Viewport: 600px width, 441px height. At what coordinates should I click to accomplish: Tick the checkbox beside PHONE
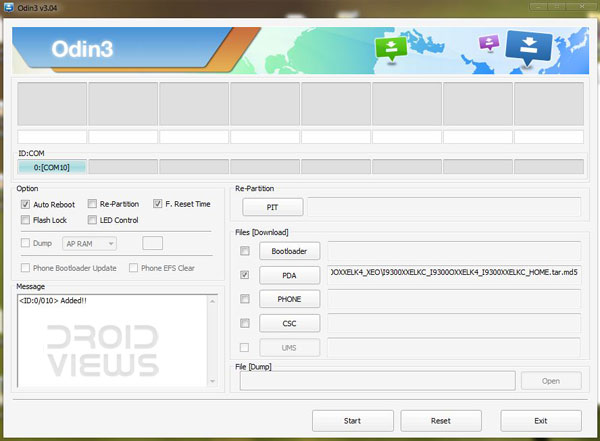point(245,299)
